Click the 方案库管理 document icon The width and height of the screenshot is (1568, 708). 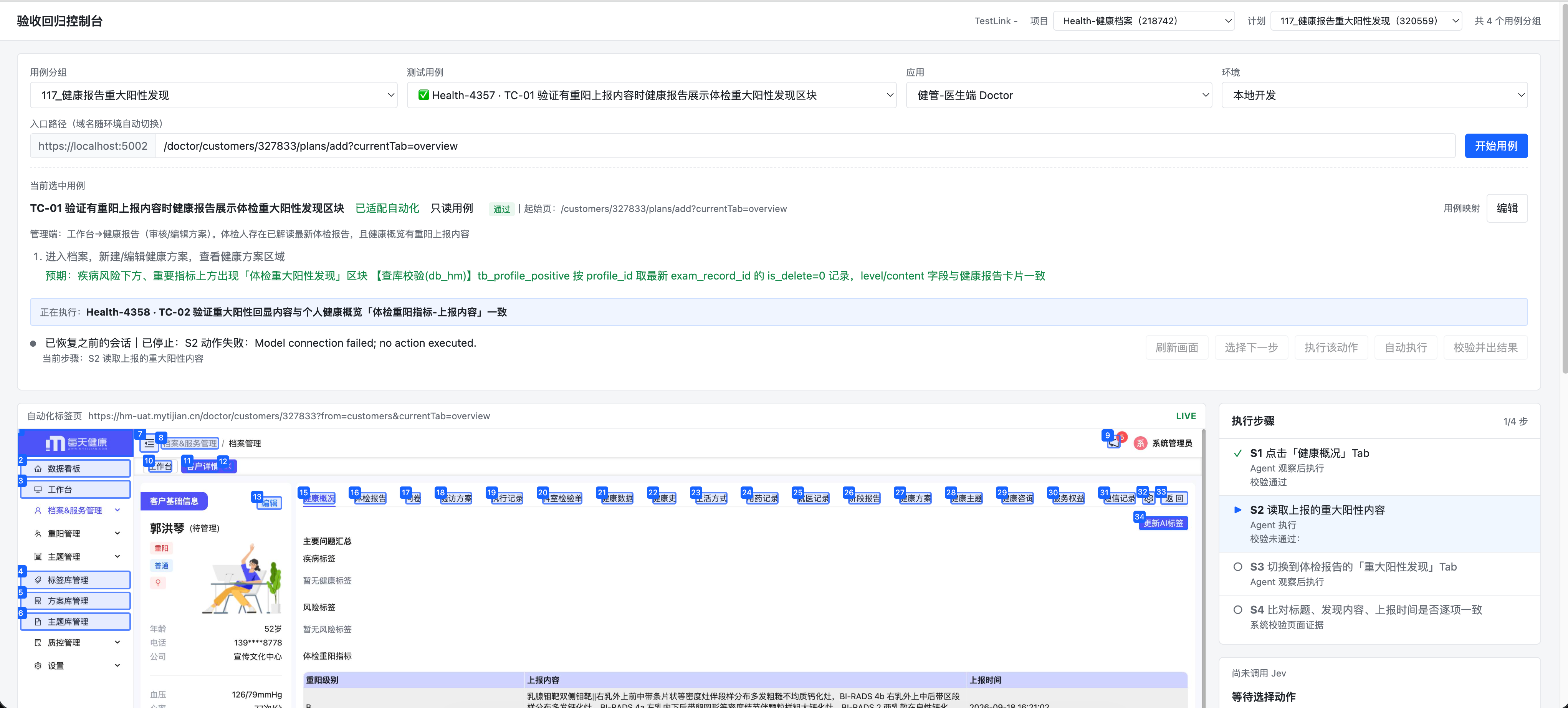point(38,601)
